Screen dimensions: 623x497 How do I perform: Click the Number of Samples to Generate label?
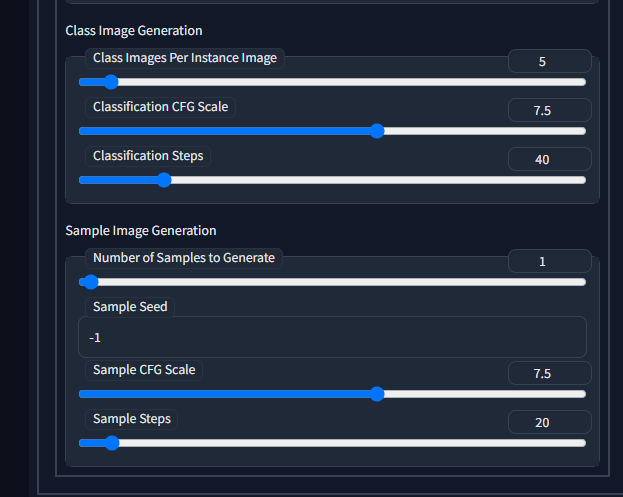(183, 258)
